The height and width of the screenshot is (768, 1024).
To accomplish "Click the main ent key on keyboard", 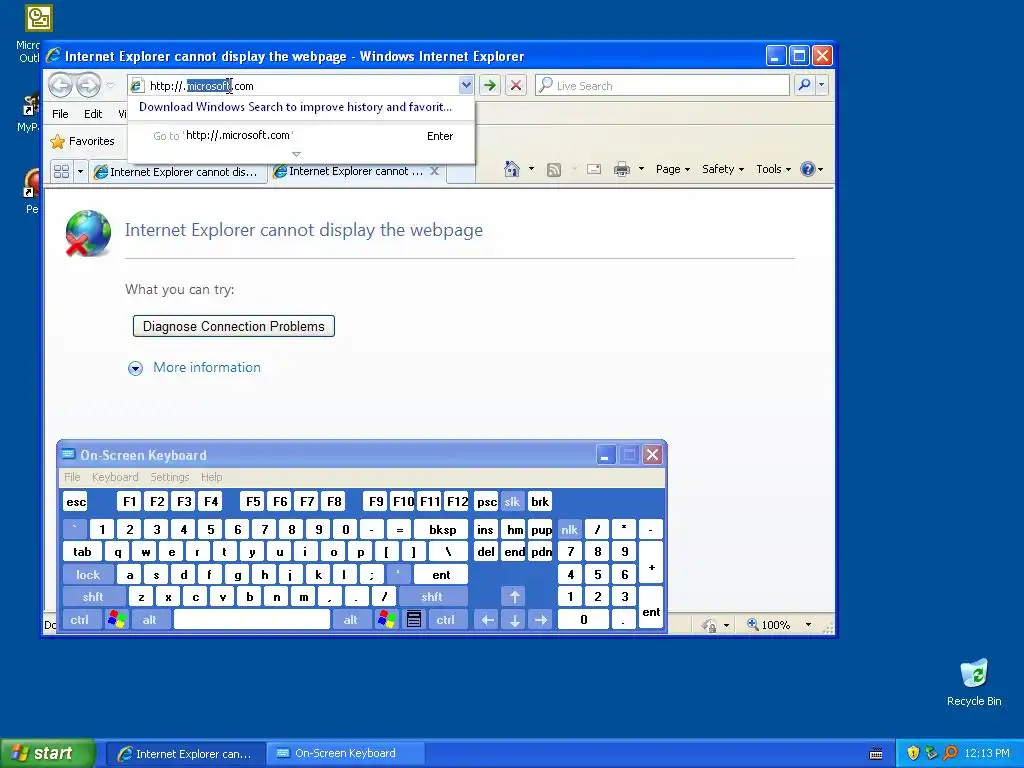I will [441, 575].
